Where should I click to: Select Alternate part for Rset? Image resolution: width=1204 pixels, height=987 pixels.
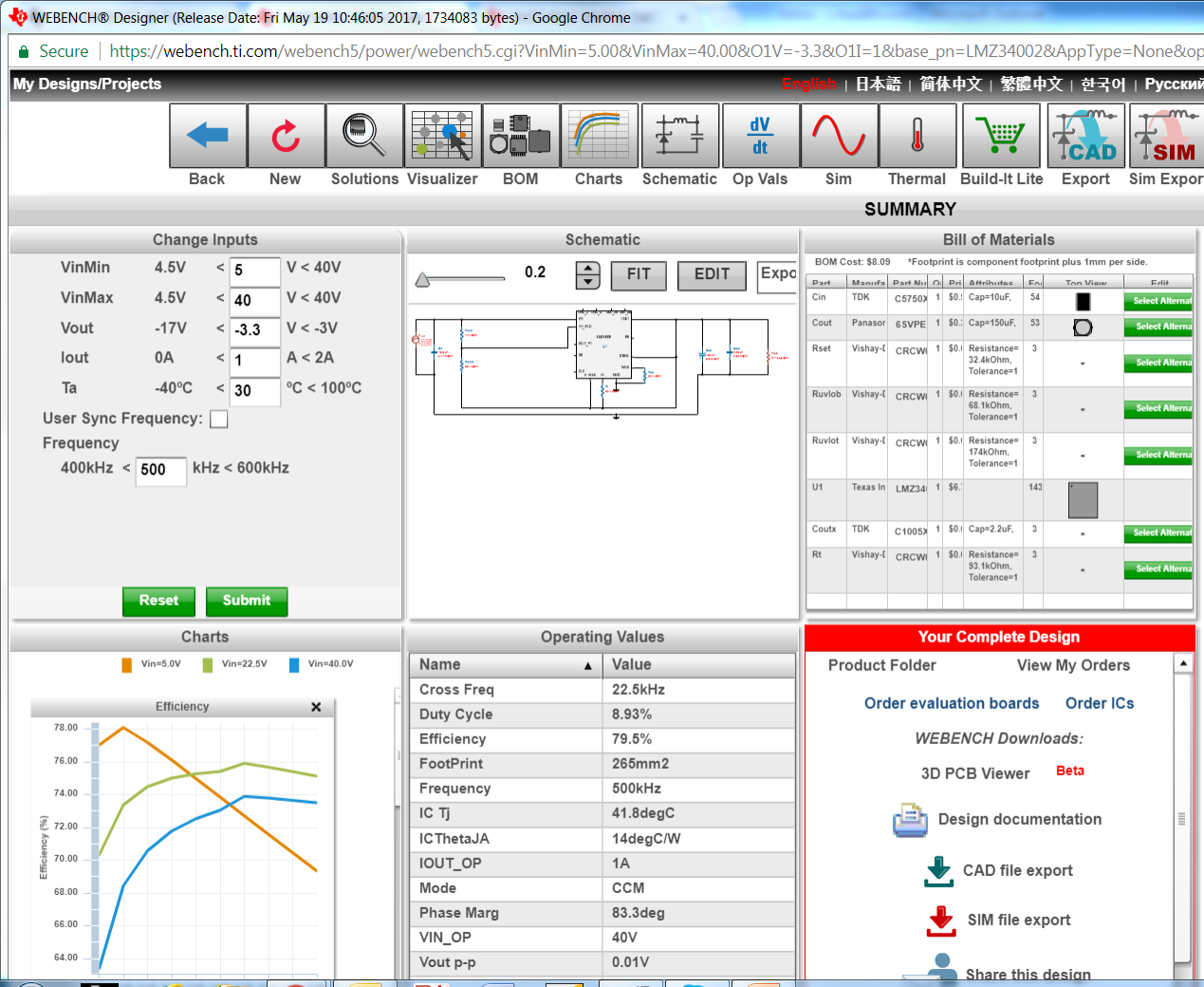(x=1159, y=363)
